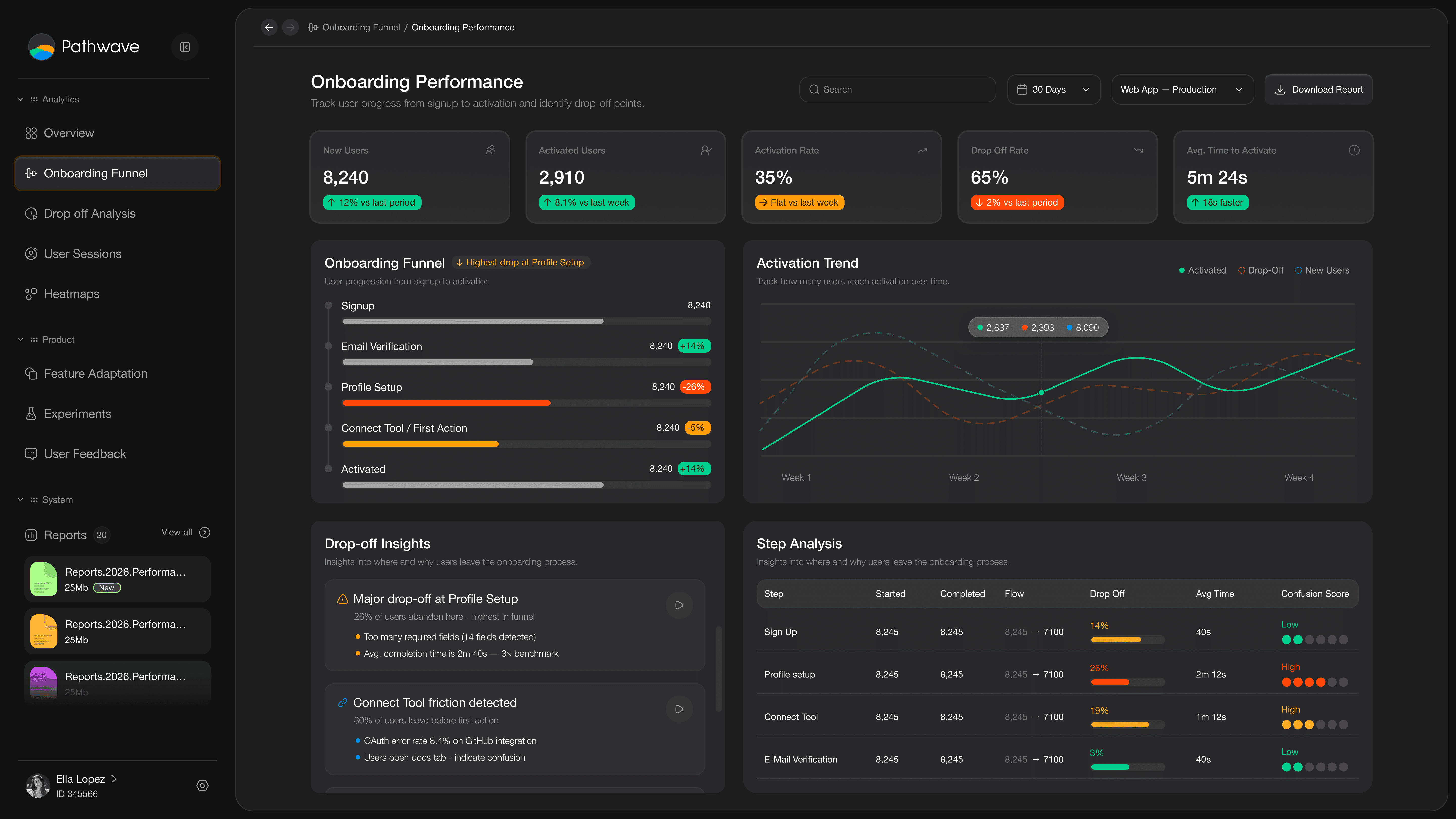Toggle the Activated series in chart legend

(1202, 270)
